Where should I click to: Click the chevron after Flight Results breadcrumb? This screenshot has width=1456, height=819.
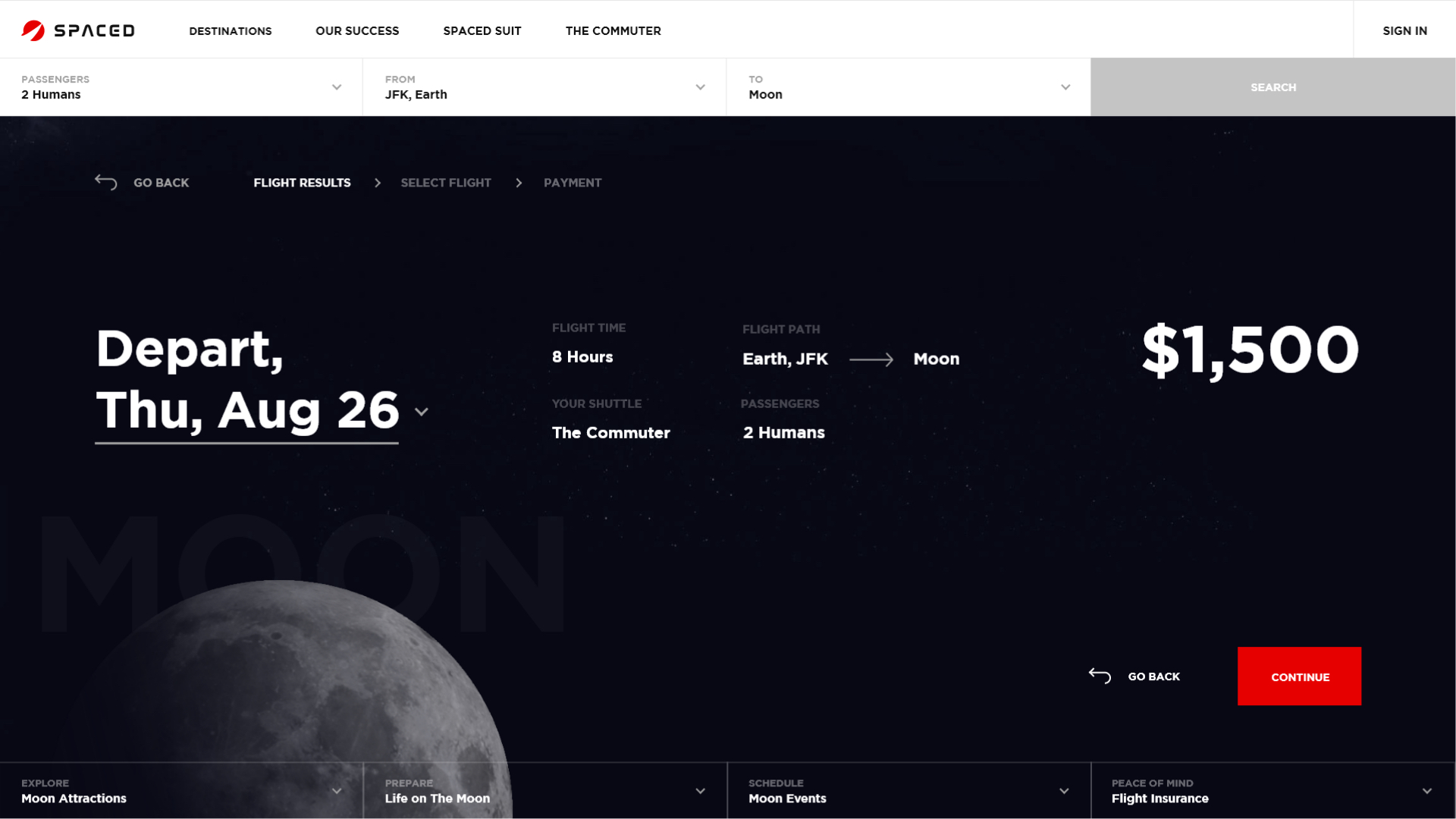click(x=378, y=183)
